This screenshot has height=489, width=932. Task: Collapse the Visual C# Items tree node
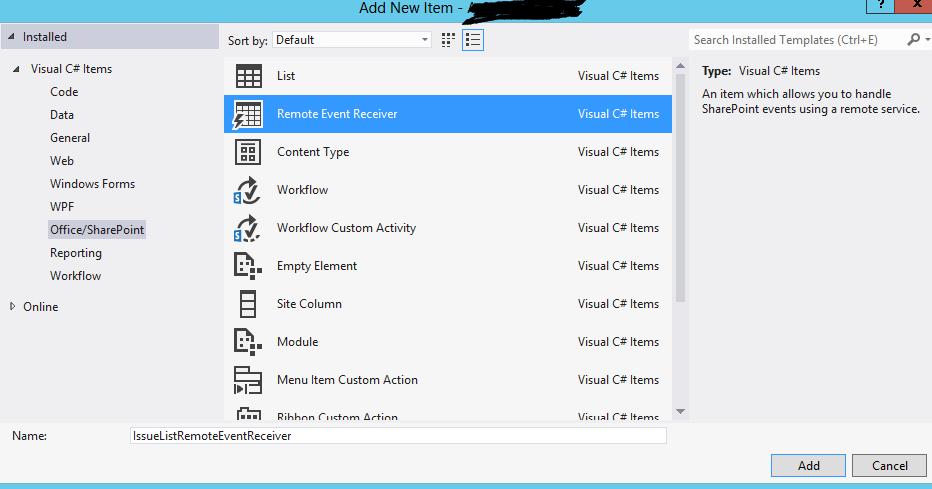[x=16, y=69]
